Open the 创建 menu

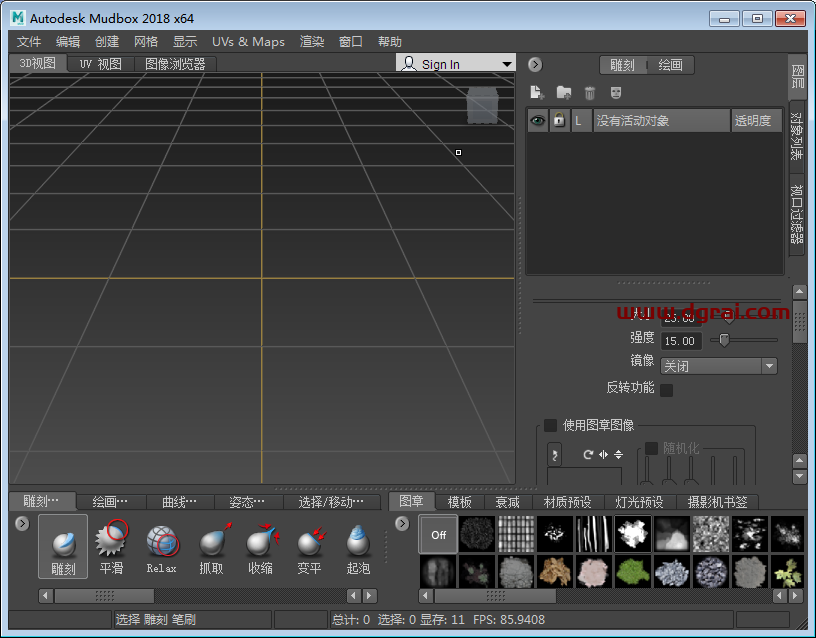(x=107, y=42)
